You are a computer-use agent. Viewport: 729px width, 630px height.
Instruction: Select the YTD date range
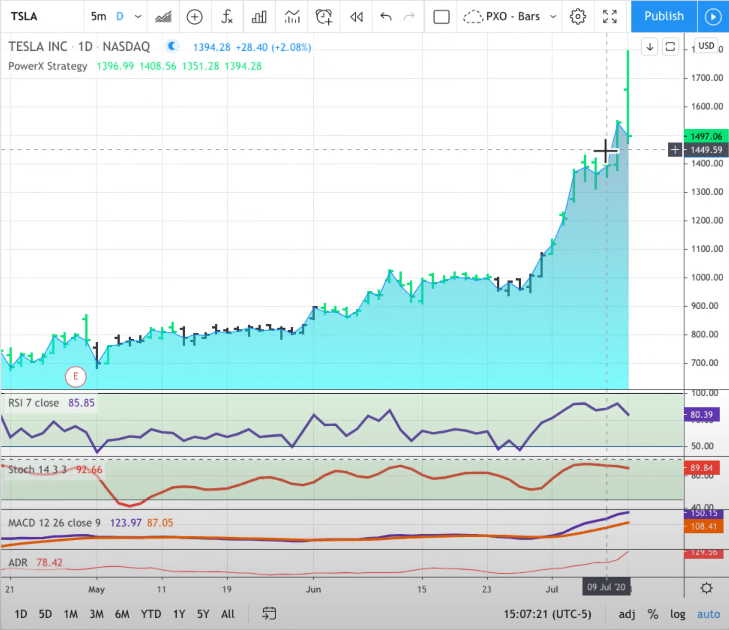click(151, 614)
